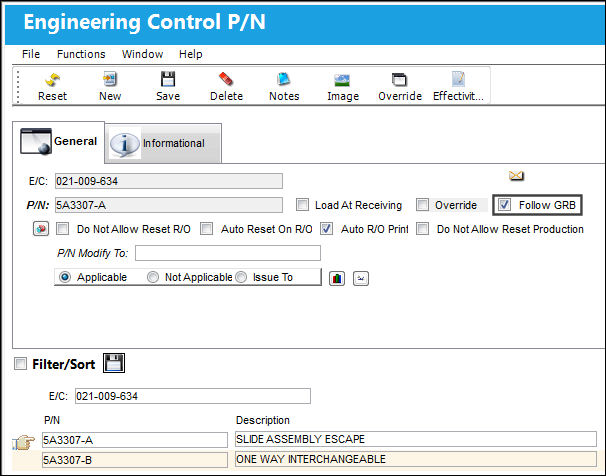Select the 5A3307-A row in P/N list
Viewport: 606px width, 476px height.
(134, 440)
